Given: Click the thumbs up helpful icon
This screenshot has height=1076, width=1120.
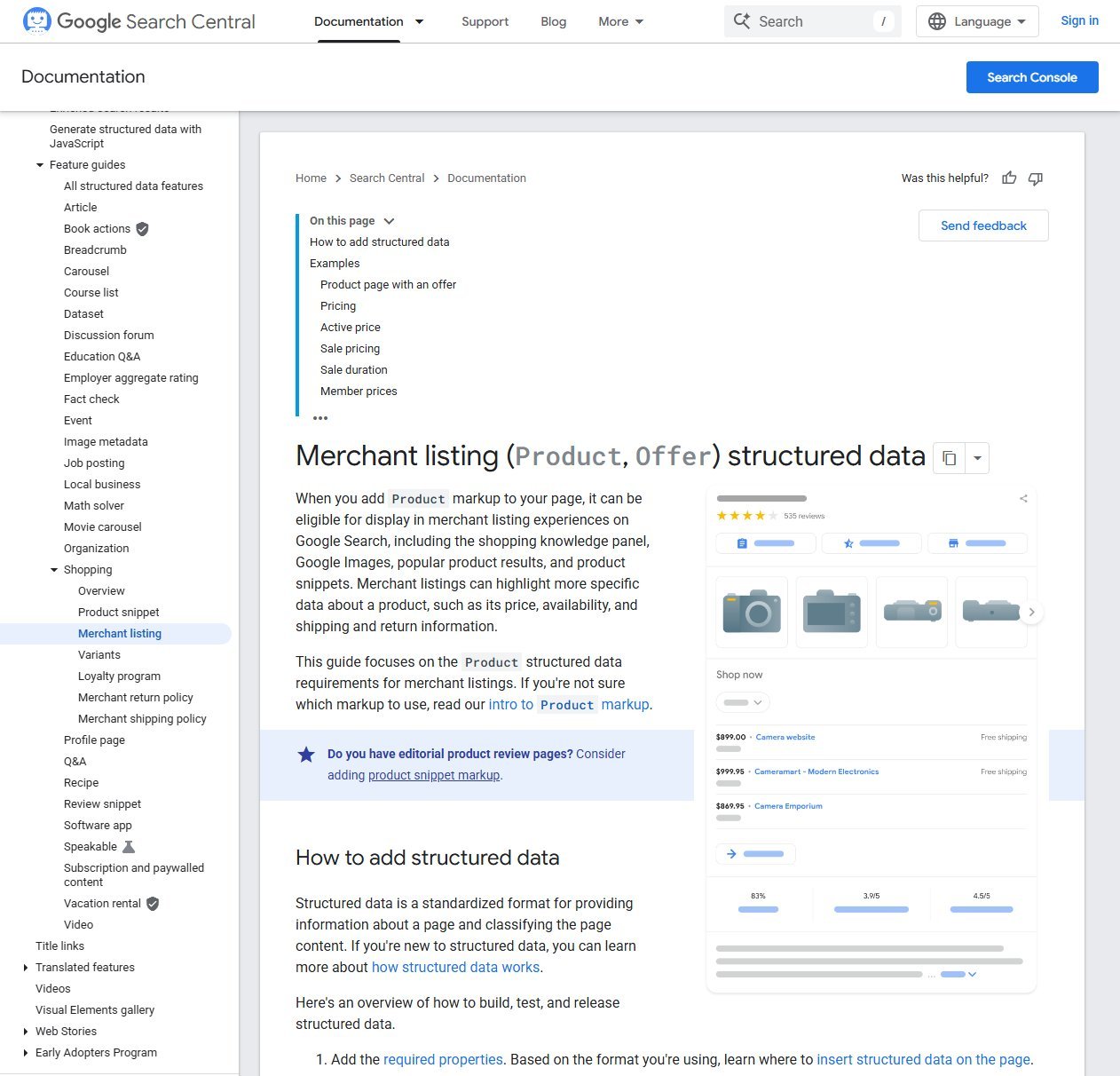Looking at the screenshot, I should pos(1009,178).
